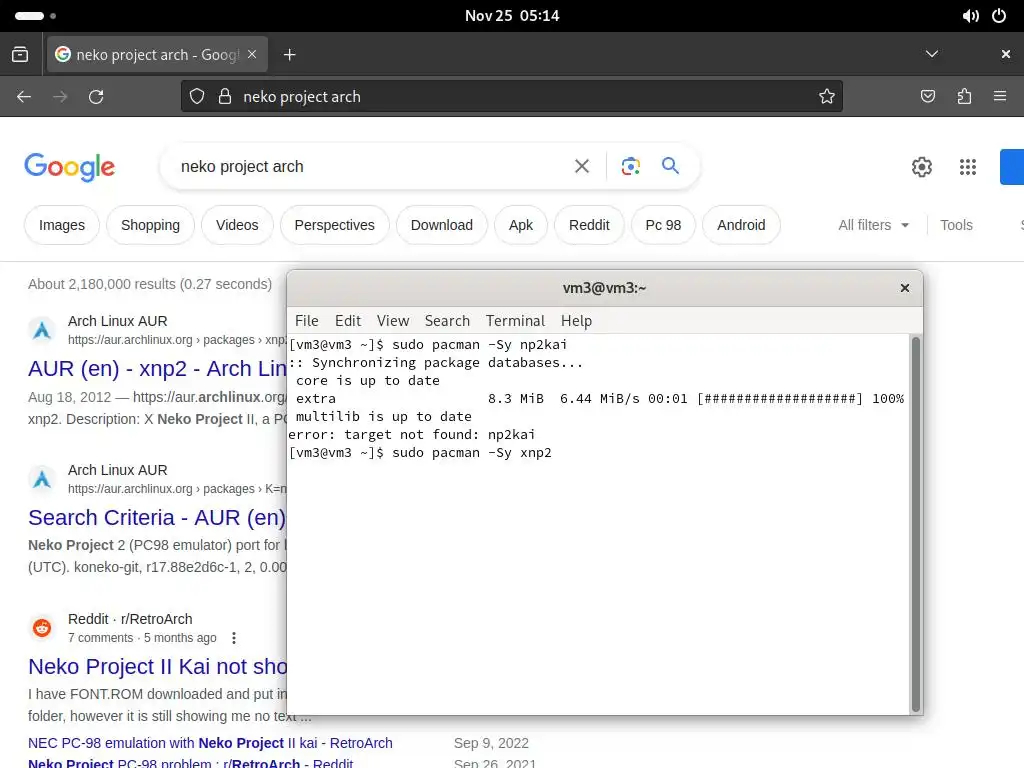Click the Google logo
Image resolution: width=1024 pixels, height=768 pixels.
click(x=70, y=167)
